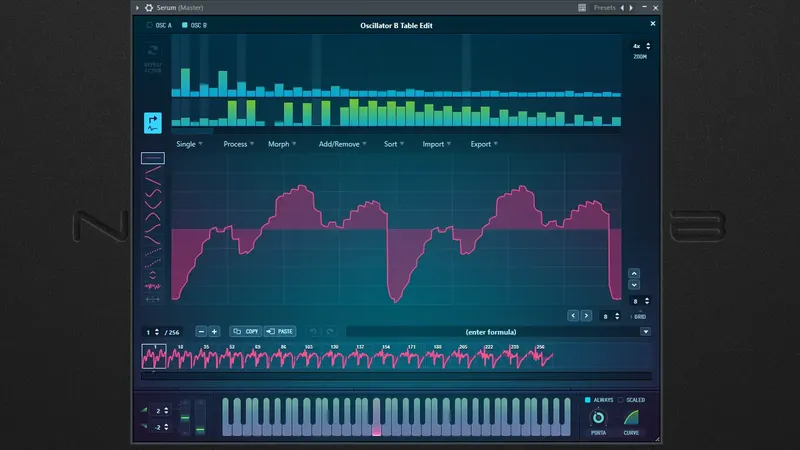Image resolution: width=800 pixels, height=450 pixels.
Task: Select wavetable frame thumbnail 188
Action: pos(437,356)
